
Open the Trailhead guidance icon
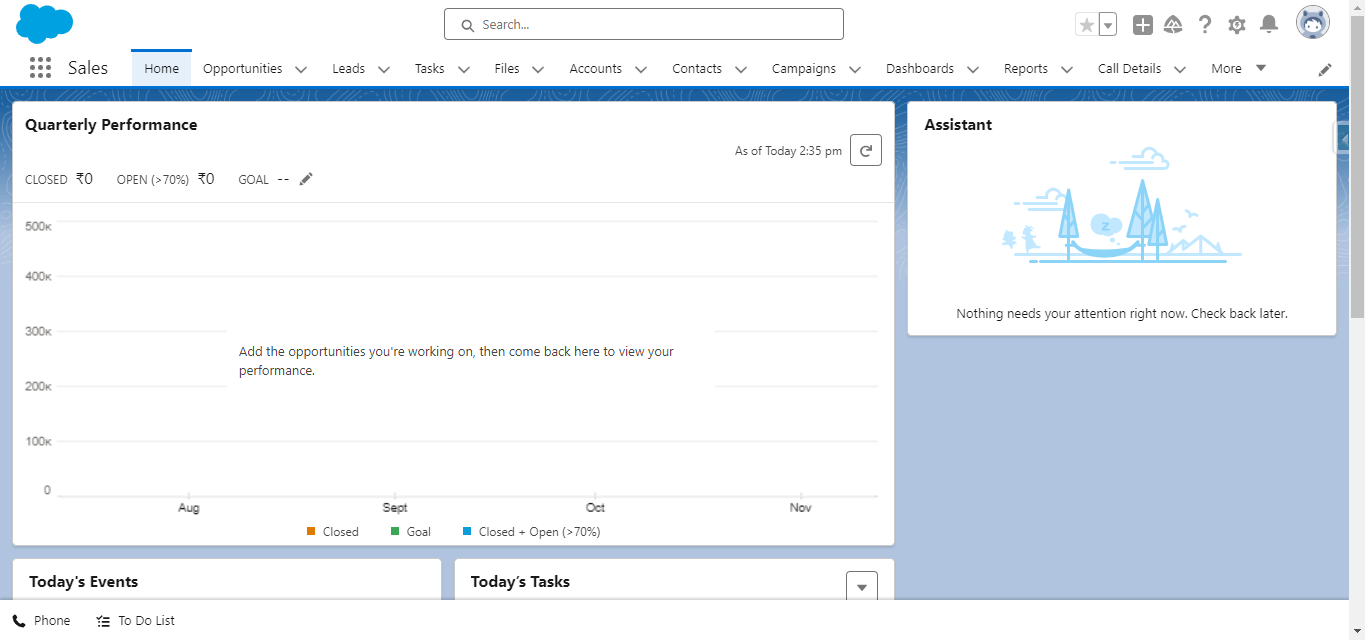point(1174,25)
